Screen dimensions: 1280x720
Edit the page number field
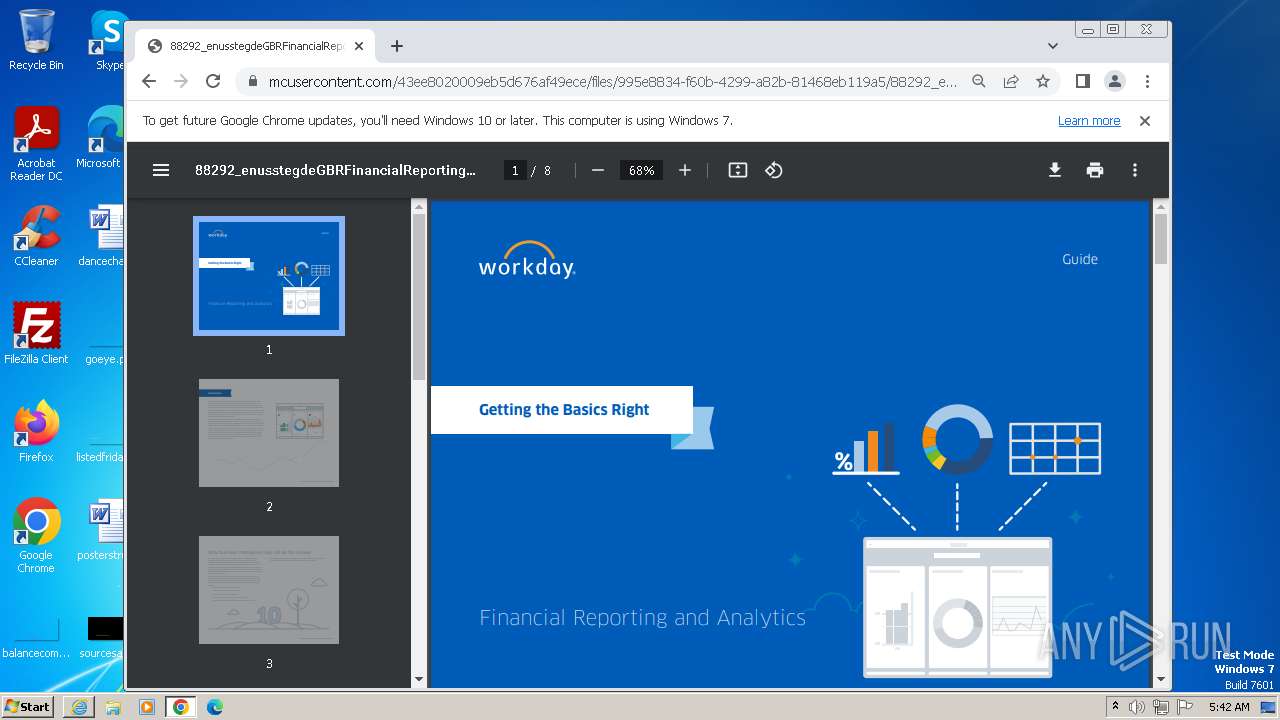[514, 170]
